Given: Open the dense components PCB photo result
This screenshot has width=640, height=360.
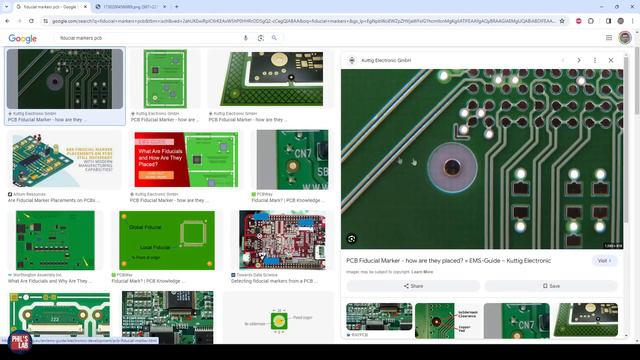Looking at the screenshot, I should tap(167, 317).
